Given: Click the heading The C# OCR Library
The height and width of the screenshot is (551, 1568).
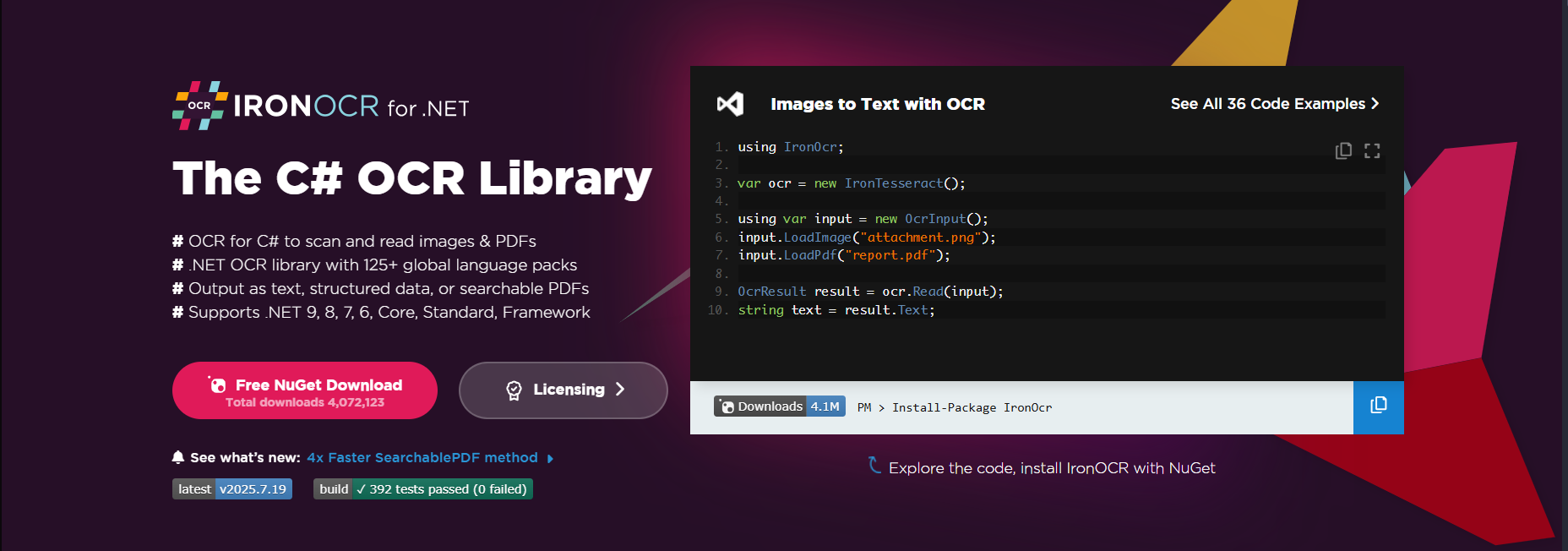Looking at the screenshot, I should [x=412, y=177].
